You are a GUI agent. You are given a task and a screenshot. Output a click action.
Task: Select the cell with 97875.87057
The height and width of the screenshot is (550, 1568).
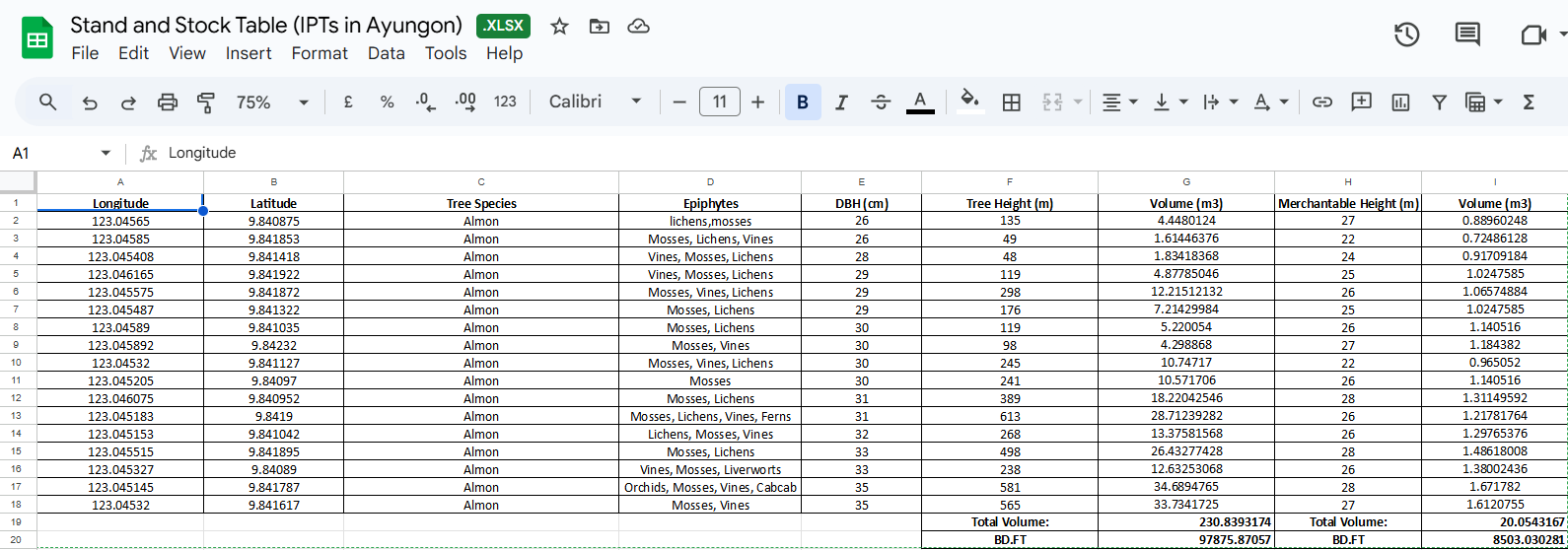pos(1186,540)
